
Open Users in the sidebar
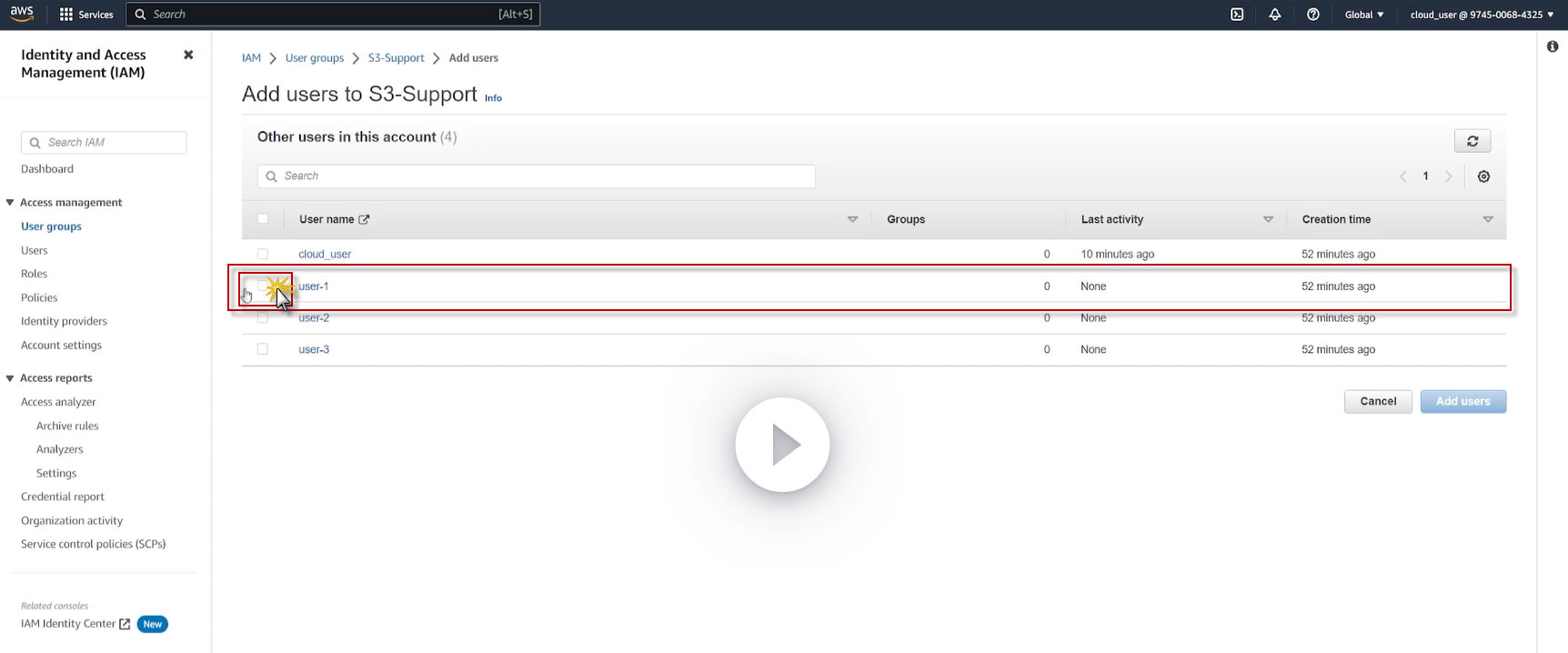[x=35, y=250]
